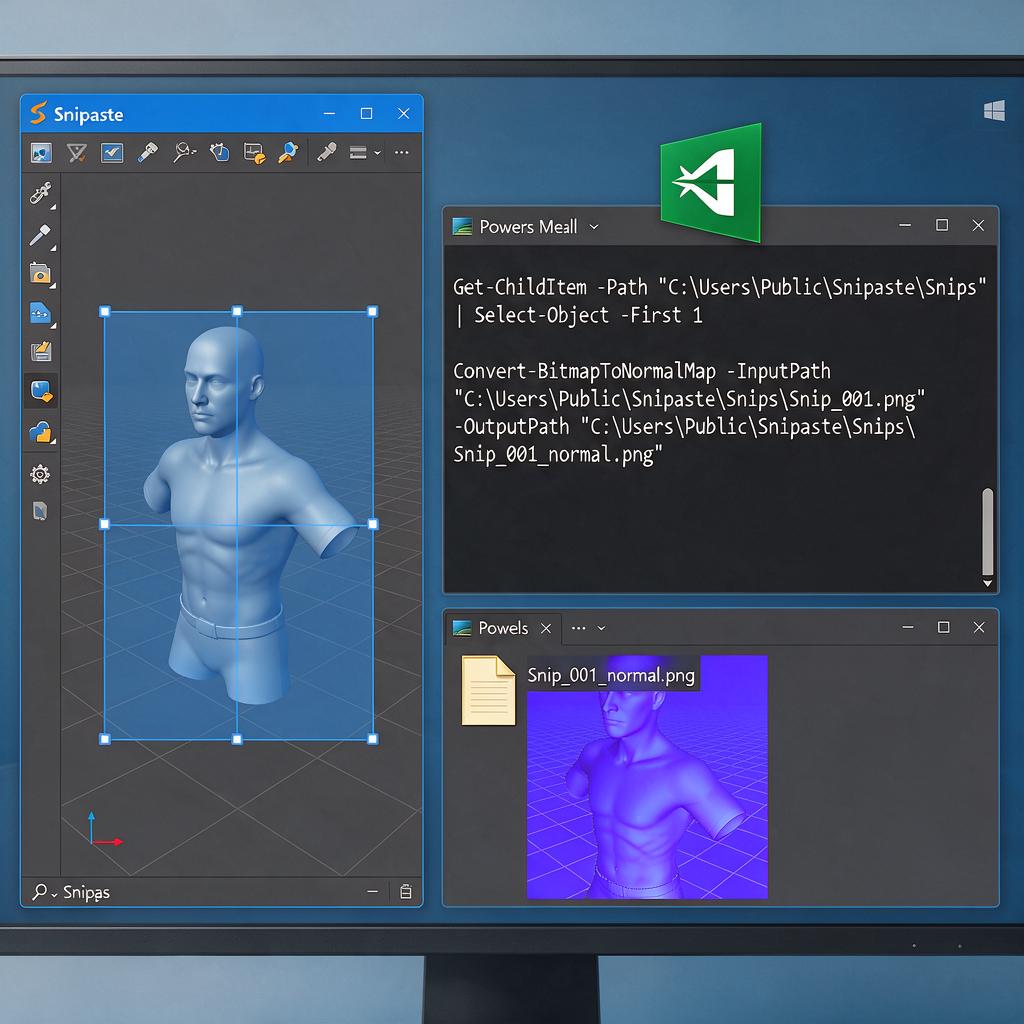Screen dimensions: 1024x1024
Task: Select the magnifier search tool in toolbar
Action: tap(184, 153)
